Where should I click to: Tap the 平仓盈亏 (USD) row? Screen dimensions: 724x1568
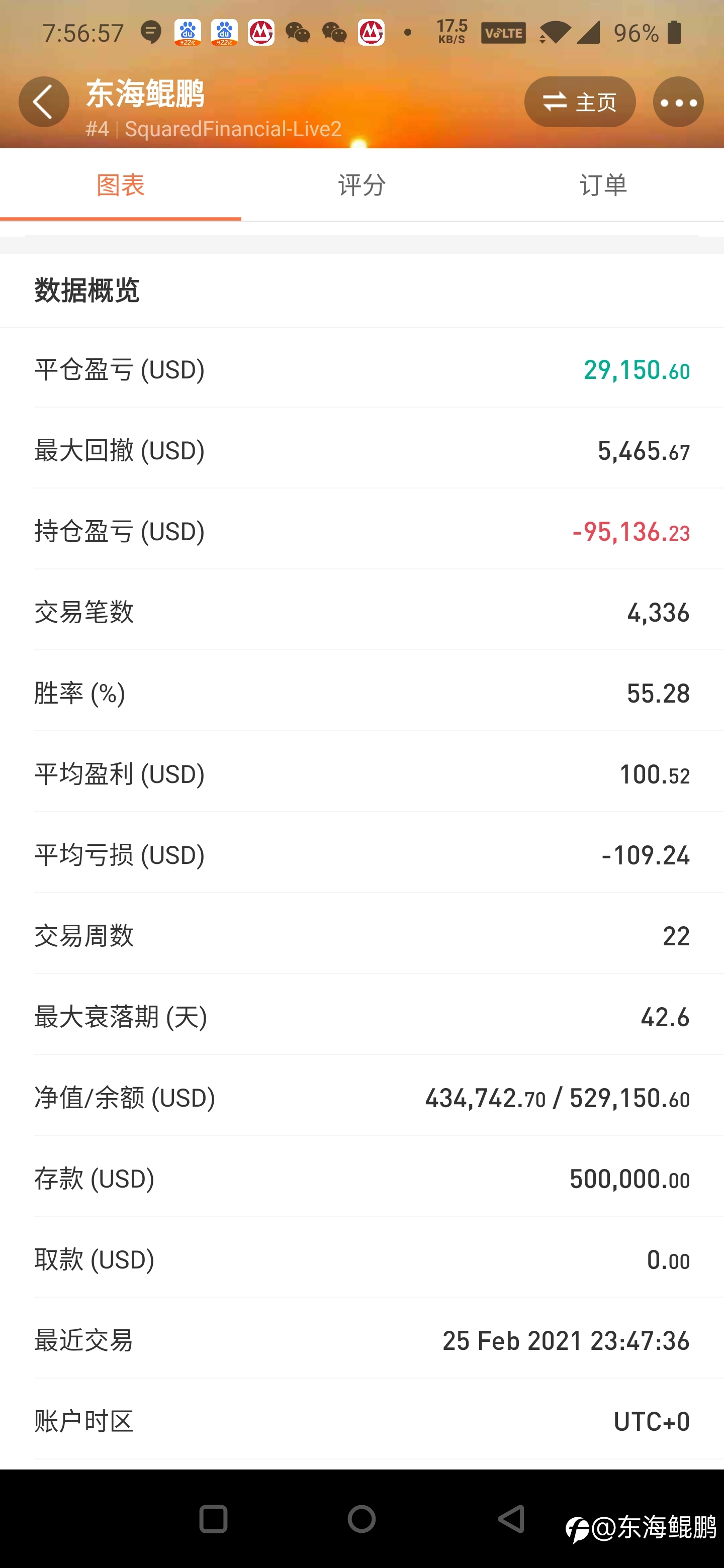(x=361, y=369)
